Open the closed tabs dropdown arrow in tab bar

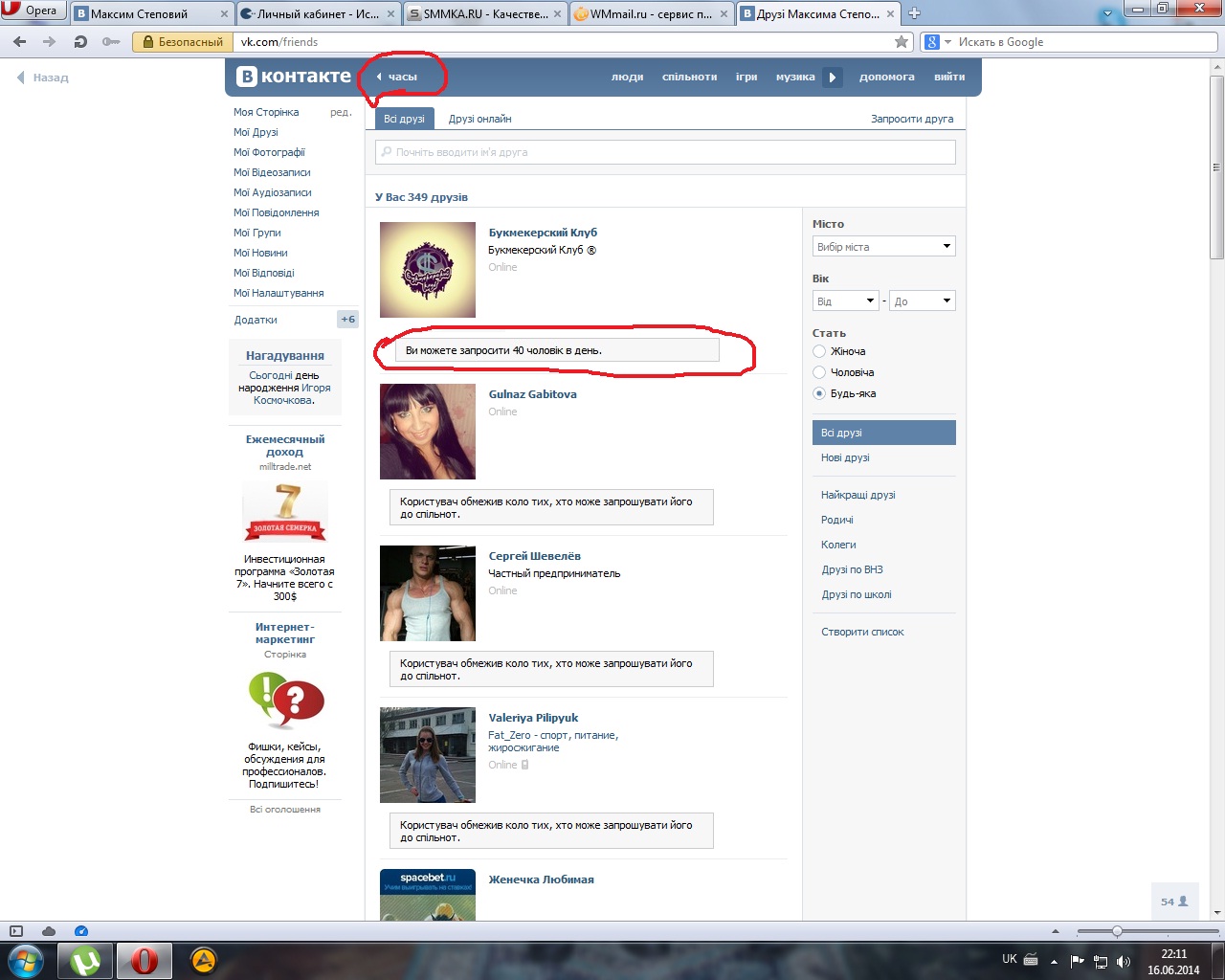tap(1107, 13)
